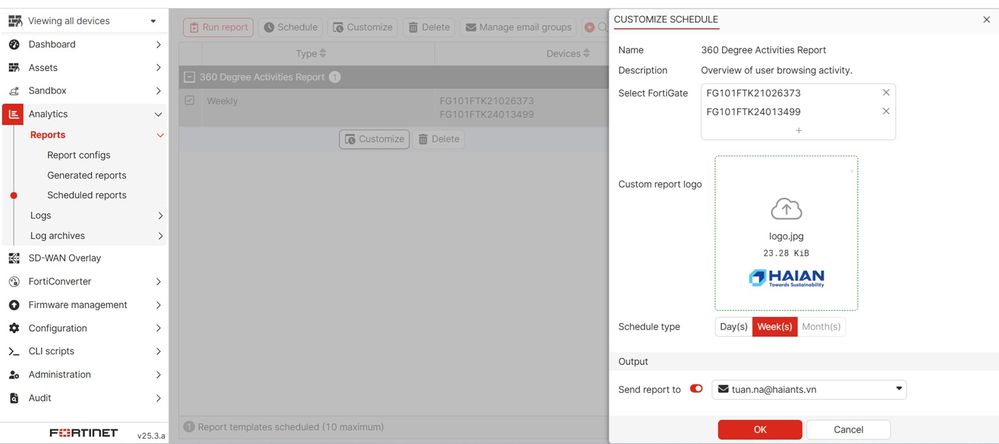Viewport: 999px width, 444px height.
Task: Toggle the Weekly report row checkbox
Action: (x=190, y=101)
